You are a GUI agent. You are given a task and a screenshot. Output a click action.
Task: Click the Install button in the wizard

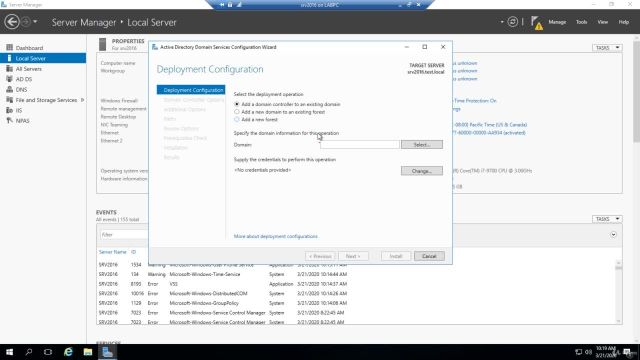(x=396, y=256)
